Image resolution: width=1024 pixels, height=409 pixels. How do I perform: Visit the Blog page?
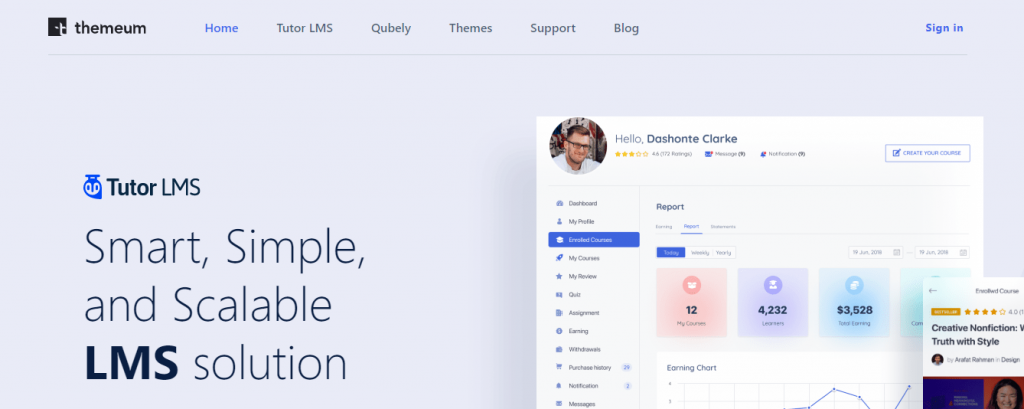click(x=626, y=28)
